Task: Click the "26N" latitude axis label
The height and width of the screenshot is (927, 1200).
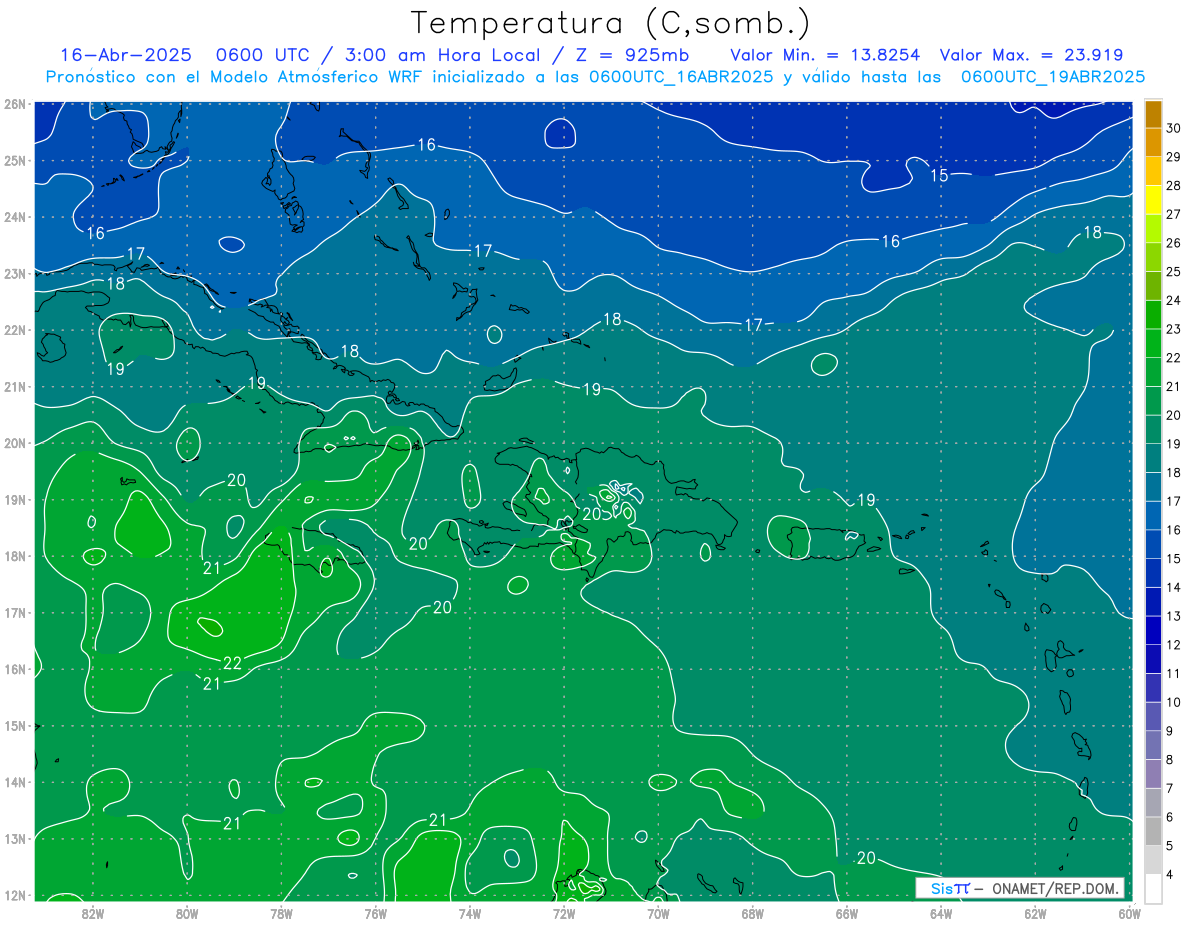Action: [x=14, y=104]
